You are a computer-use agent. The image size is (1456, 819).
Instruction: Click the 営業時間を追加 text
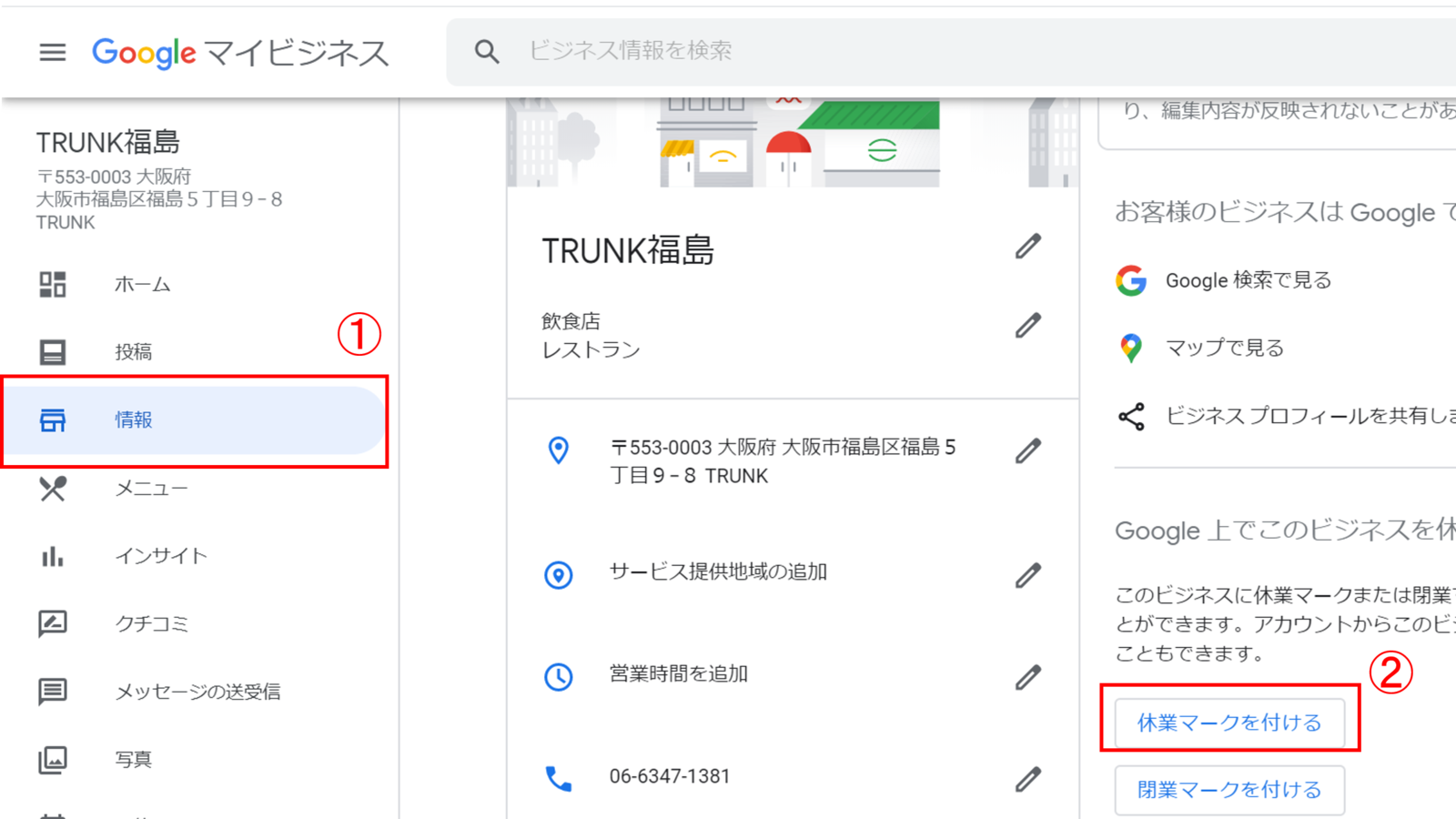point(679,674)
